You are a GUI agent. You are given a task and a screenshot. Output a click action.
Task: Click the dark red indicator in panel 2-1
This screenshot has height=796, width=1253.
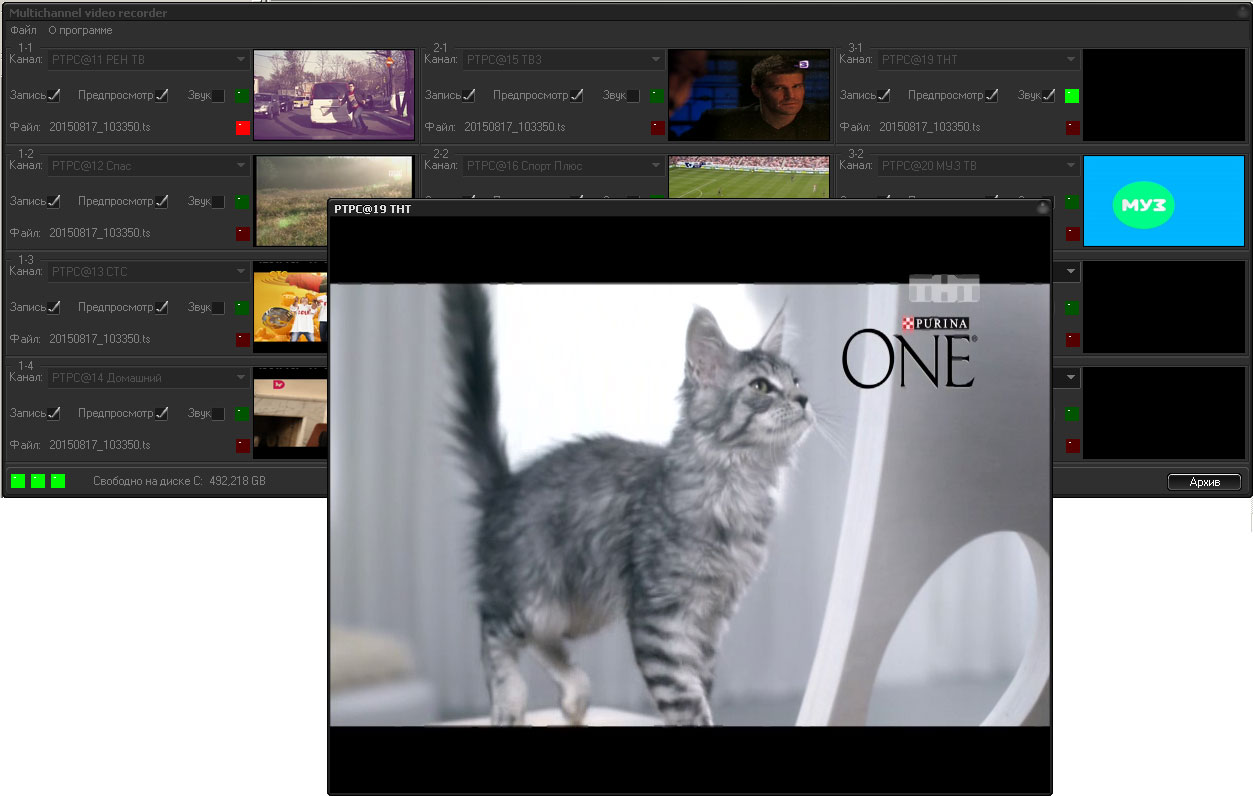(657, 128)
